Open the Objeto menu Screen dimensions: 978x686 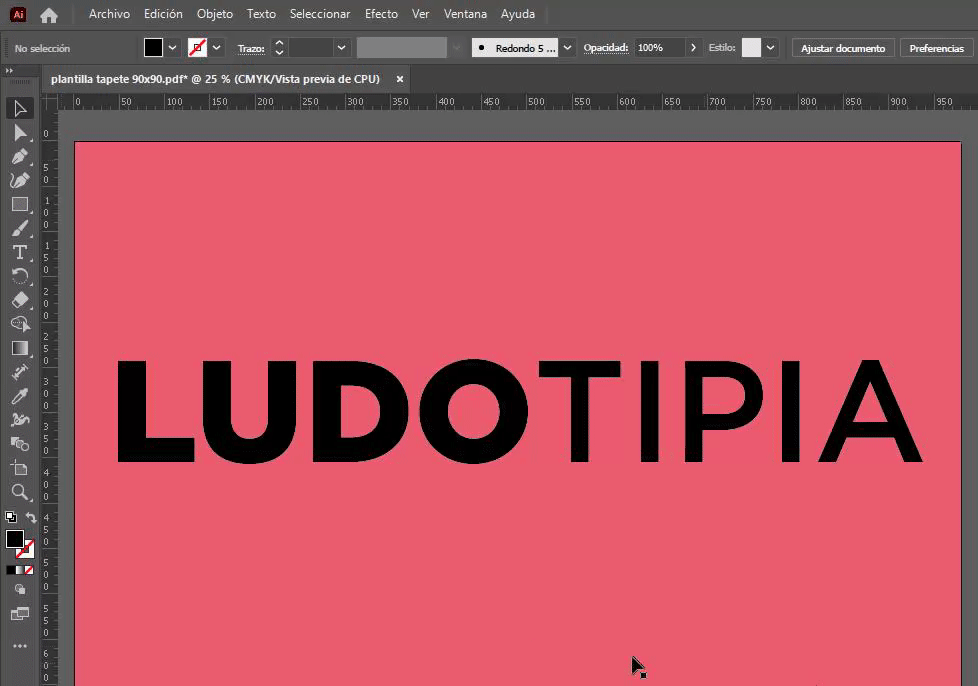coord(215,14)
